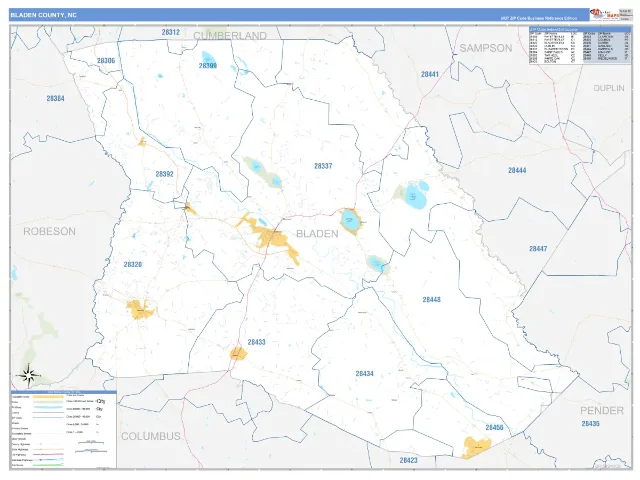Click the ROBESON county name

point(49,231)
